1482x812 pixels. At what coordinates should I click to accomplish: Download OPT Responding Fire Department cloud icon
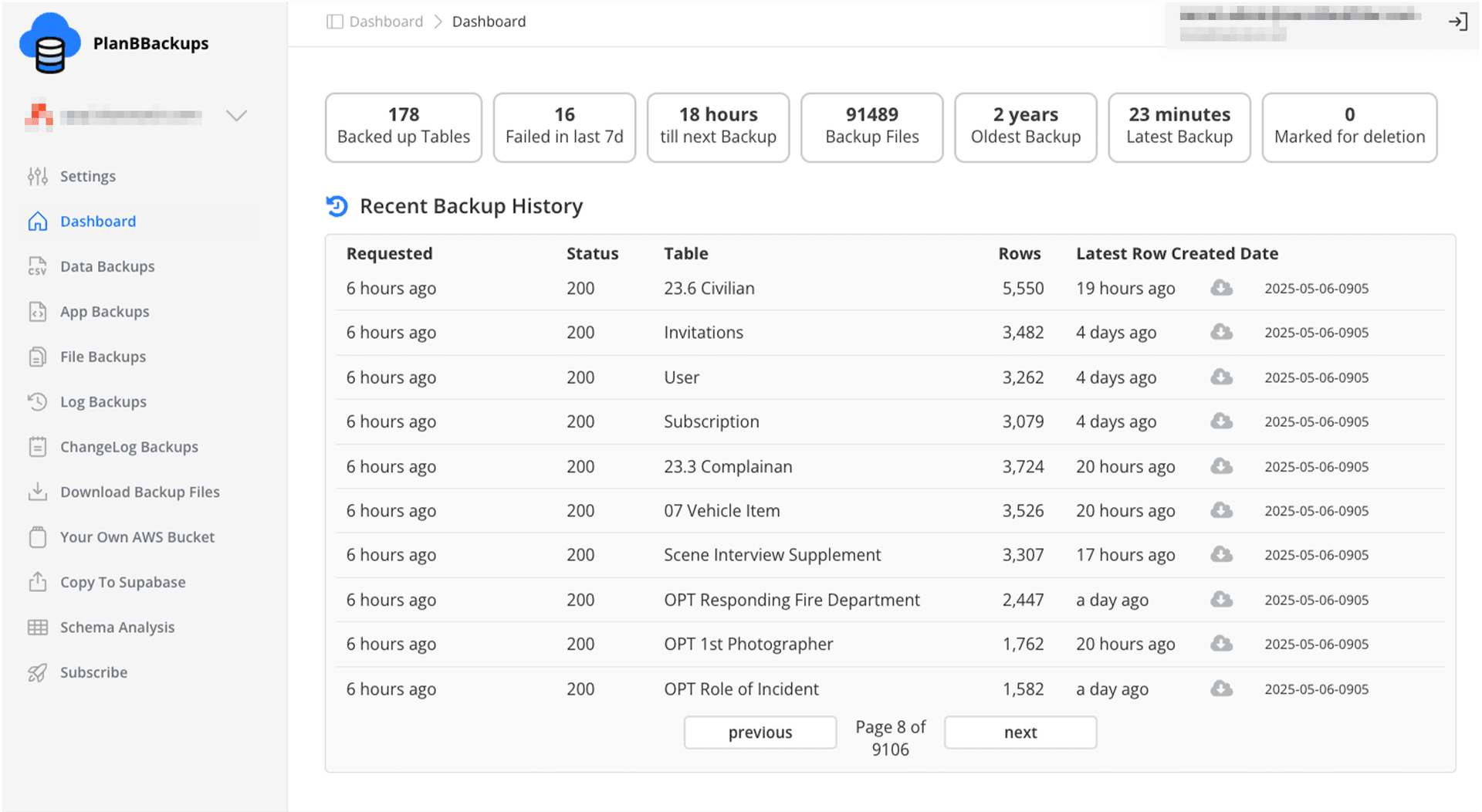pyautogui.click(x=1221, y=599)
